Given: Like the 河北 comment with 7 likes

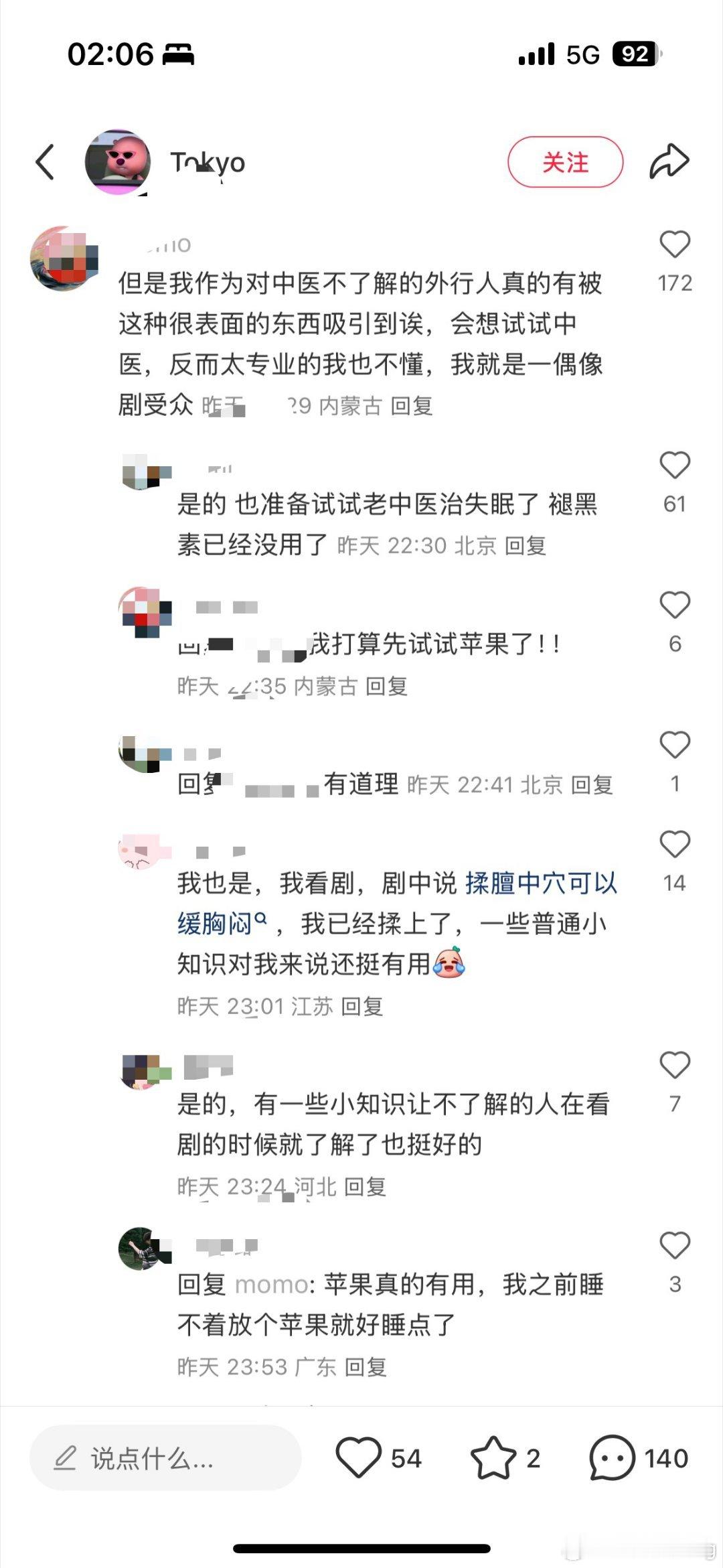Looking at the screenshot, I should [x=675, y=1065].
